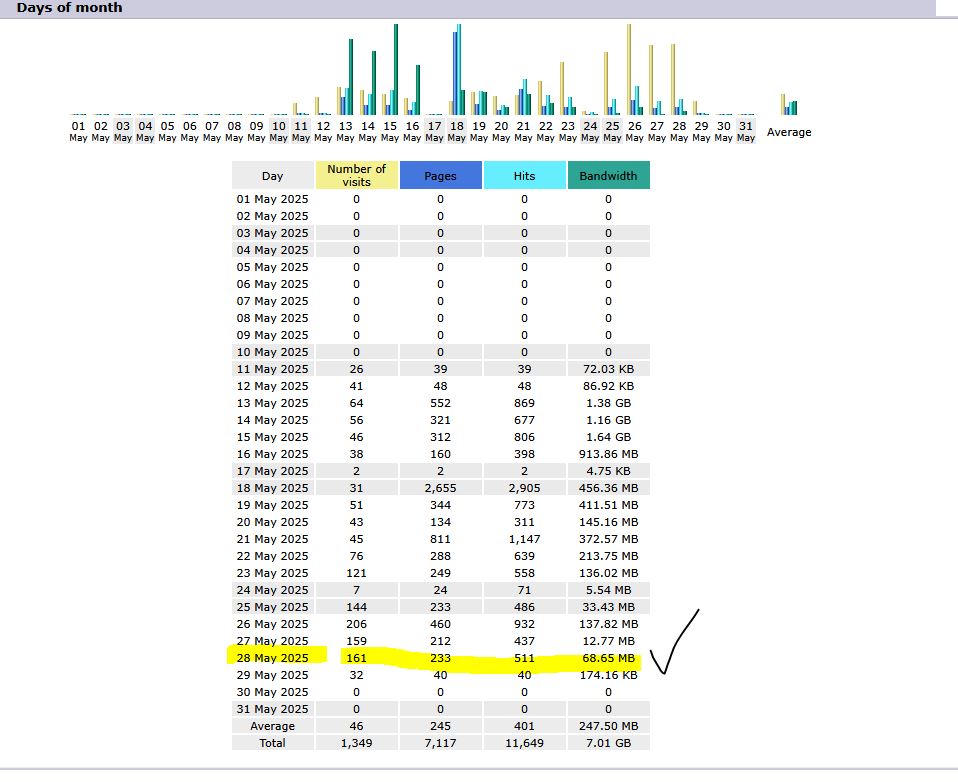
Task: Click the 18 May label on chart axis
Action: click(456, 131)
